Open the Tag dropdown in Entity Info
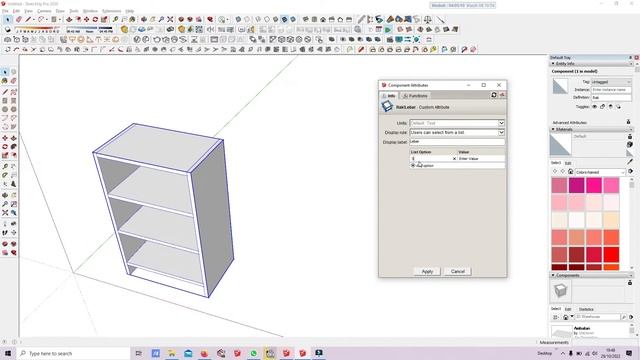Image resolution: width=640 pixels, height=360 pixels. [x=611, y=82]
